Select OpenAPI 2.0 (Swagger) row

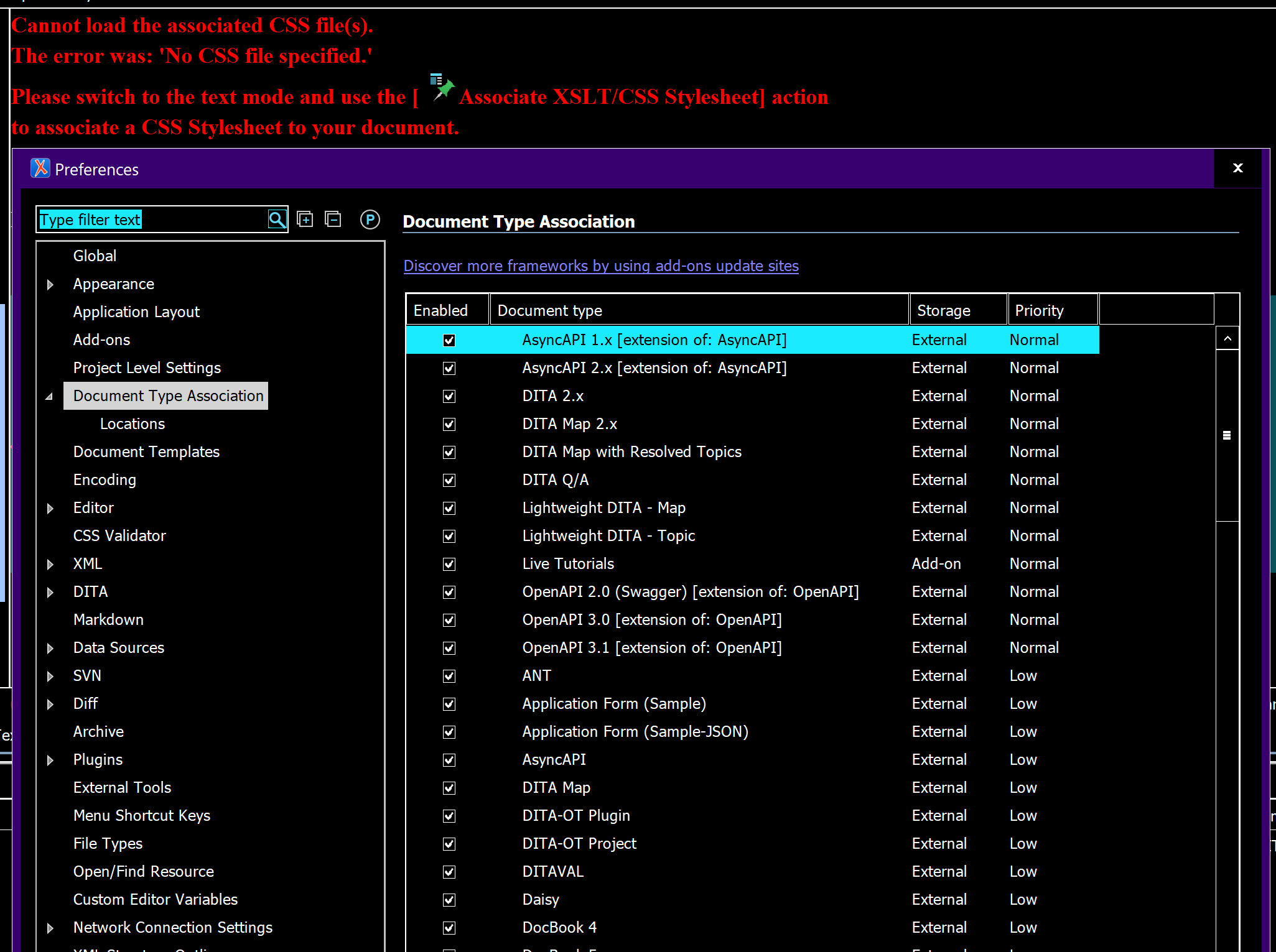coord(752,592)
